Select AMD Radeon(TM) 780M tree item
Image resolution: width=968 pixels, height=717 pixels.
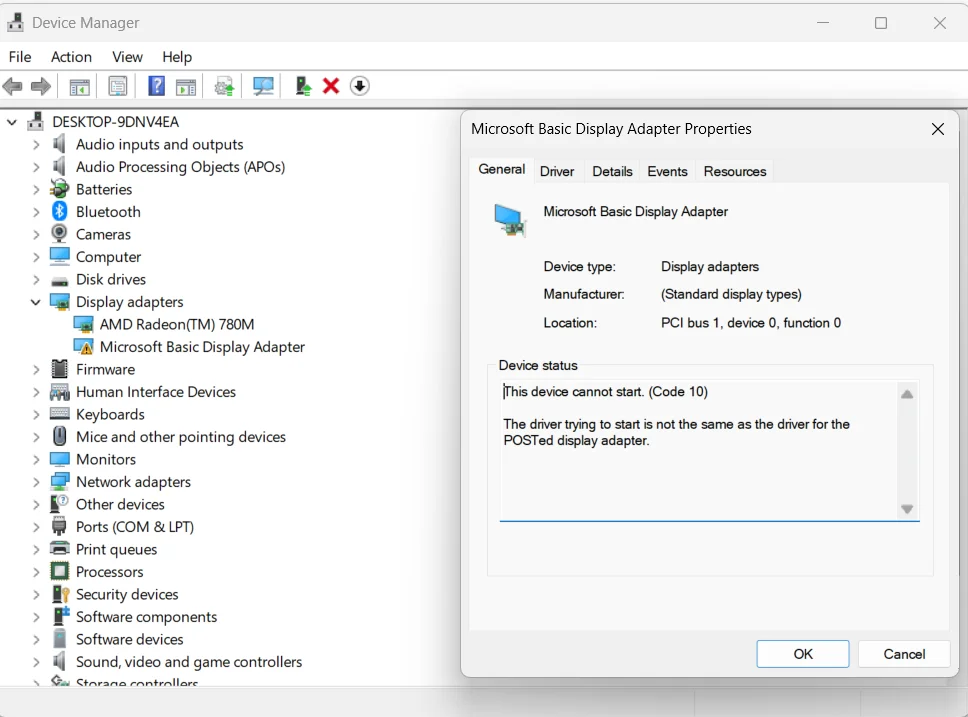click(x=177, y=324)
